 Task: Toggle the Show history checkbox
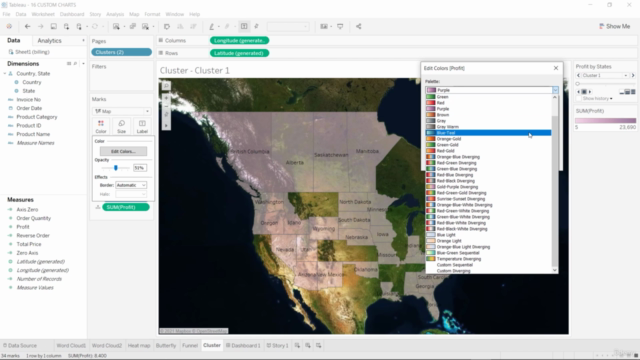(x=578, y=98)
